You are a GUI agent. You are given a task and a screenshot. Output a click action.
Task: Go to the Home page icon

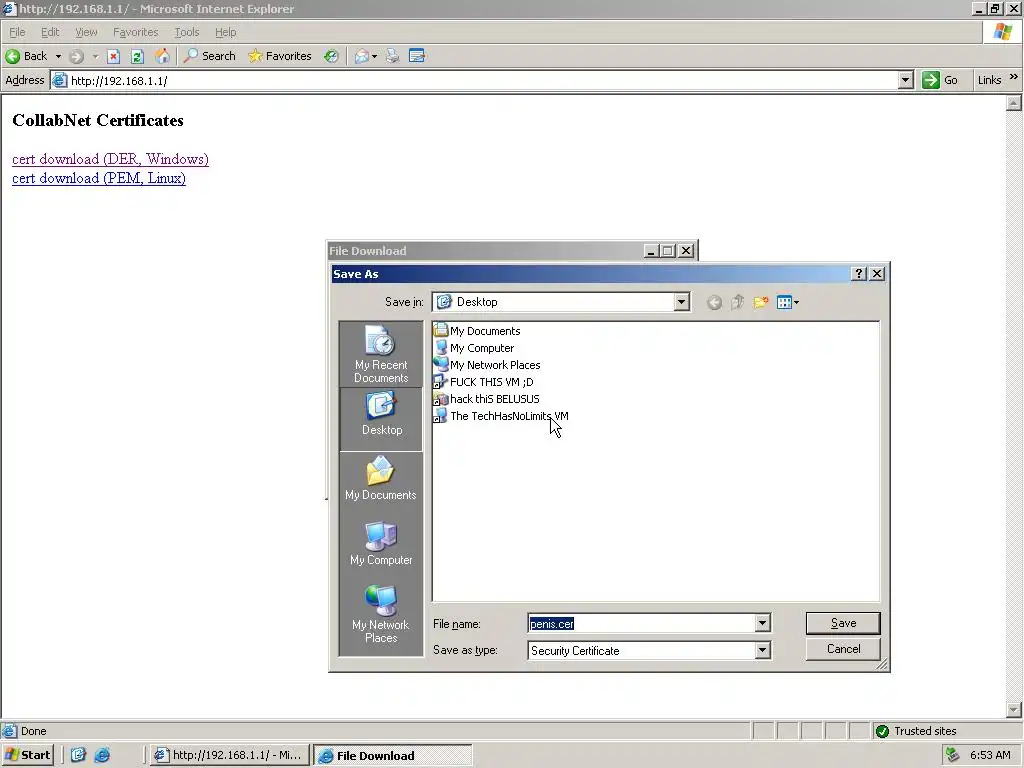[x=162, y=56]
